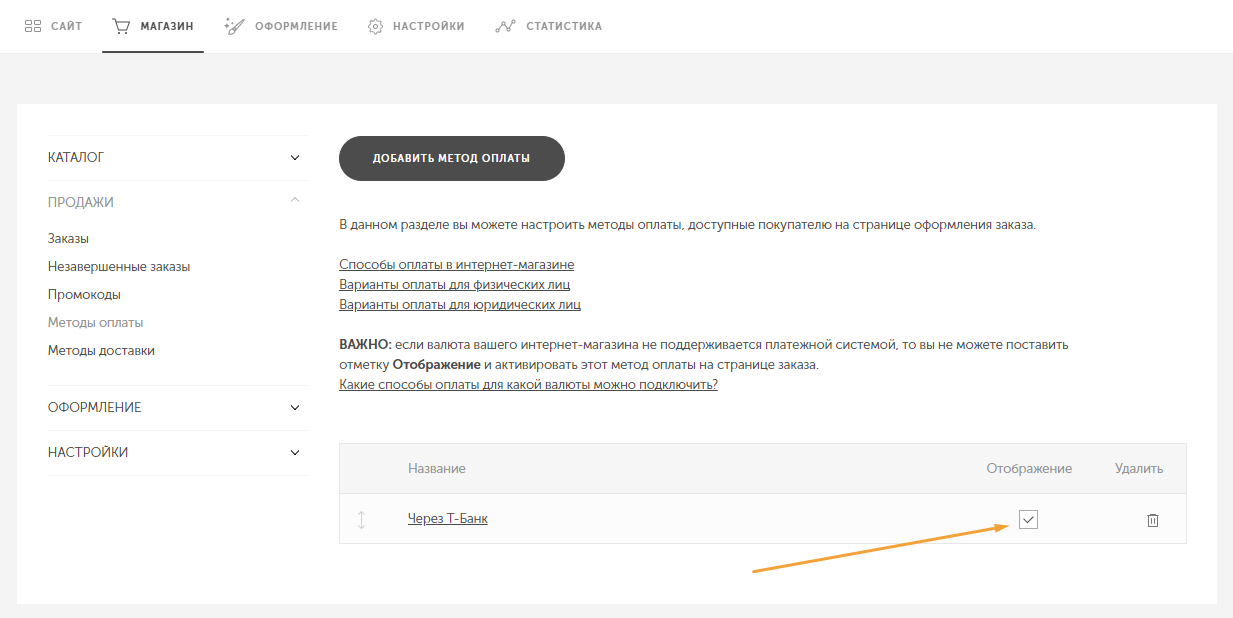Screen dimensions: 1233x618
Task: Go to Заказы in sidebar
Action: pyautogui.click(x=68, y=239)
